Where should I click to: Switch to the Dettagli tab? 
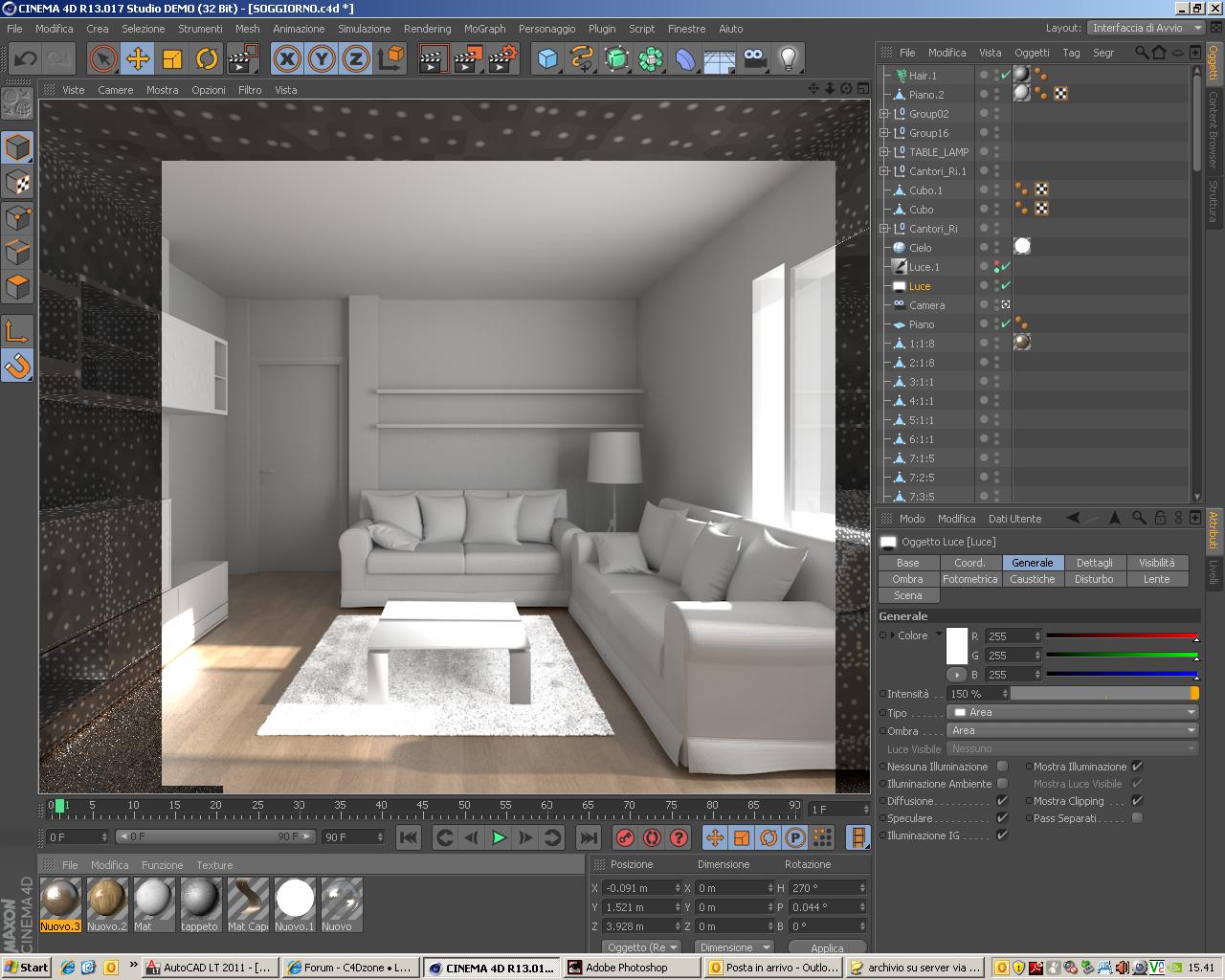[x=1094, y=563]
